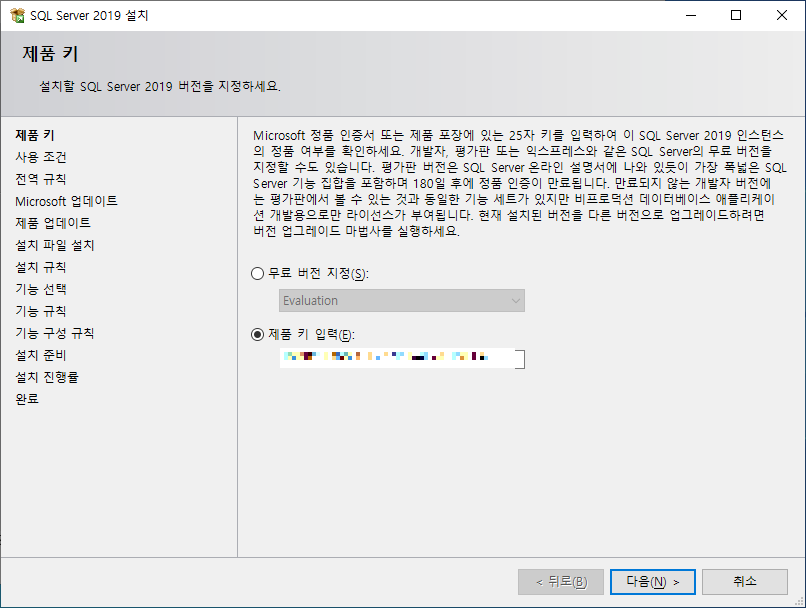Click the 취소 cancel button
Screen dimensions: 806x608
pyautogui.click(x=745, y=582)
